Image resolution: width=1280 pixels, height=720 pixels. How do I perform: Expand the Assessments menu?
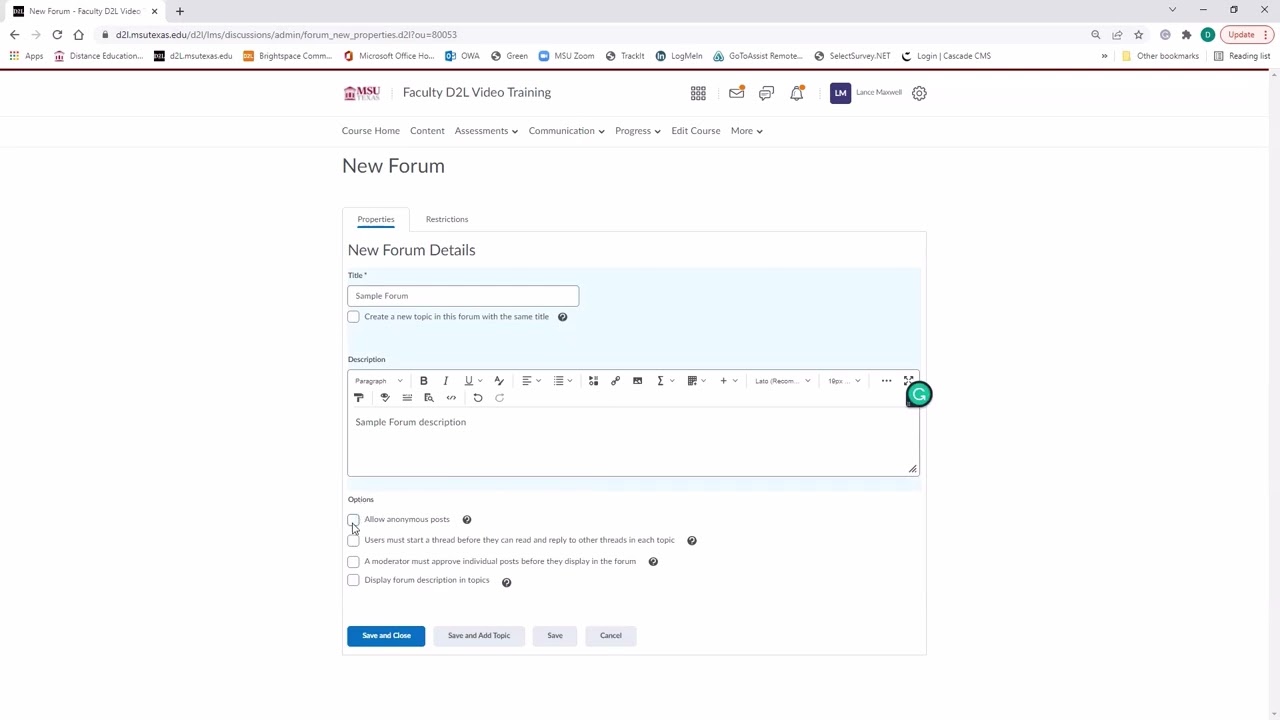point(486,131)
